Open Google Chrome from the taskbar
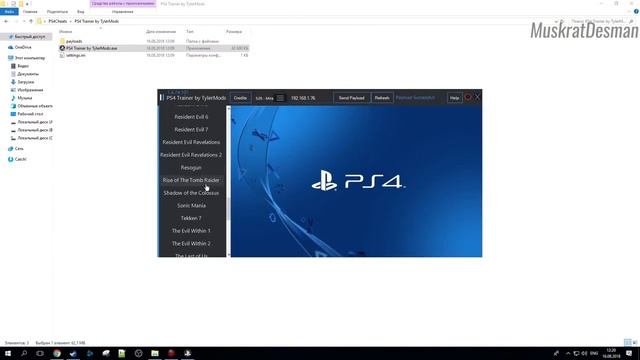Image resolution: width=640 pixels, height=360 pixels. pyautogui.click(x=57, y=353)
